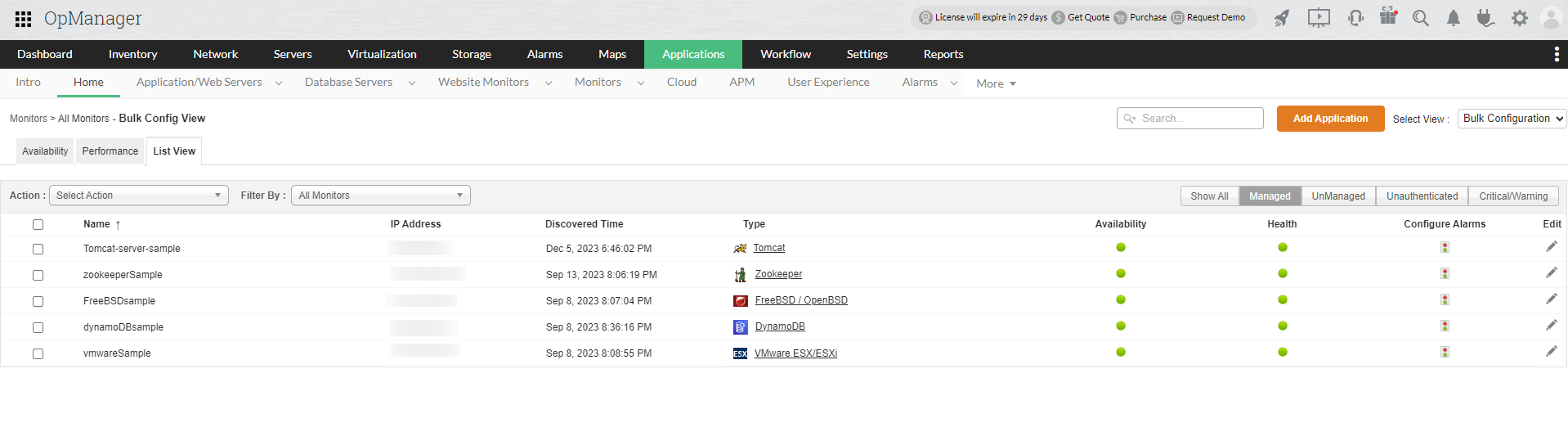Expand the Filter By All Monitors dropdown
Image resolution: width=1568 pixels, height=423 pixels.
[380, 196]
